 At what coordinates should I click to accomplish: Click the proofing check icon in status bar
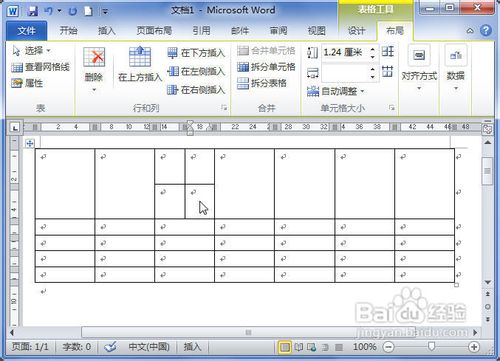click(x=110, y=347)
